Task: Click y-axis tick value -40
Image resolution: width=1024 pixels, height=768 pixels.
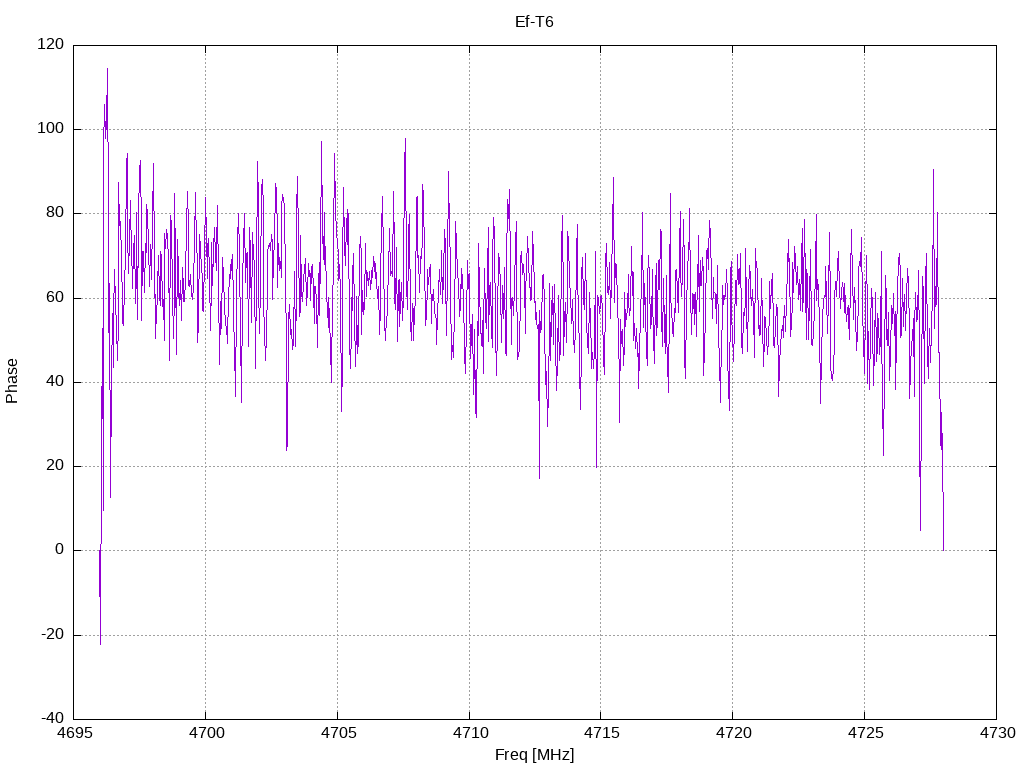Action: (x=53, y=718)
